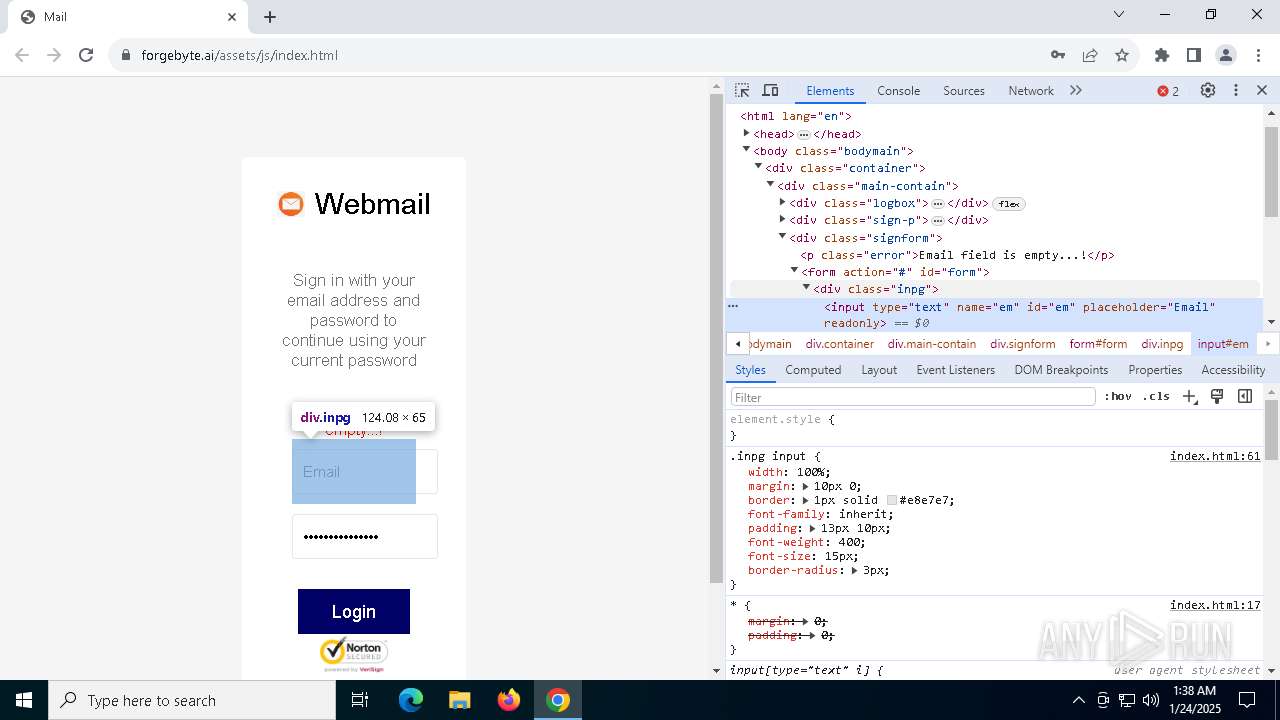Show more DevTools tabs chevron
Image resolution: width=1280 pixels, height=720 pixels.
[x=1076, y=90]
